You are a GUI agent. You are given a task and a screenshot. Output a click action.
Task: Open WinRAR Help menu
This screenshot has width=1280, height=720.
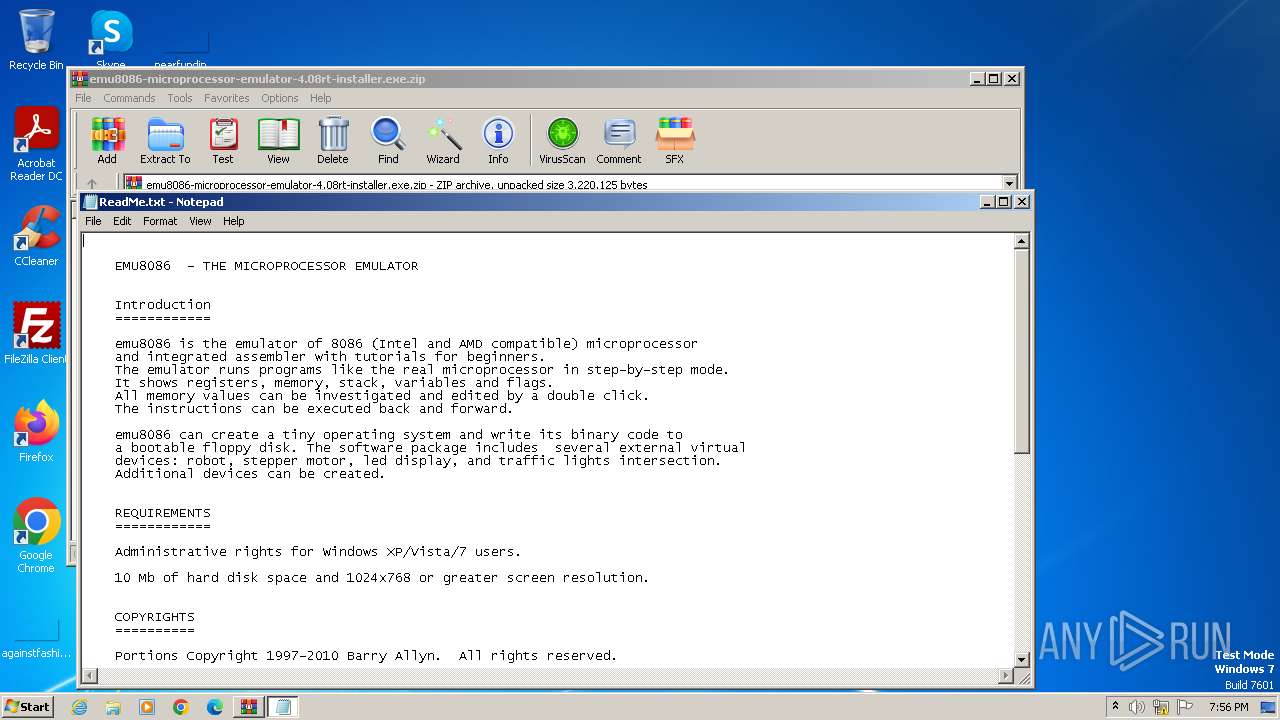320,98
